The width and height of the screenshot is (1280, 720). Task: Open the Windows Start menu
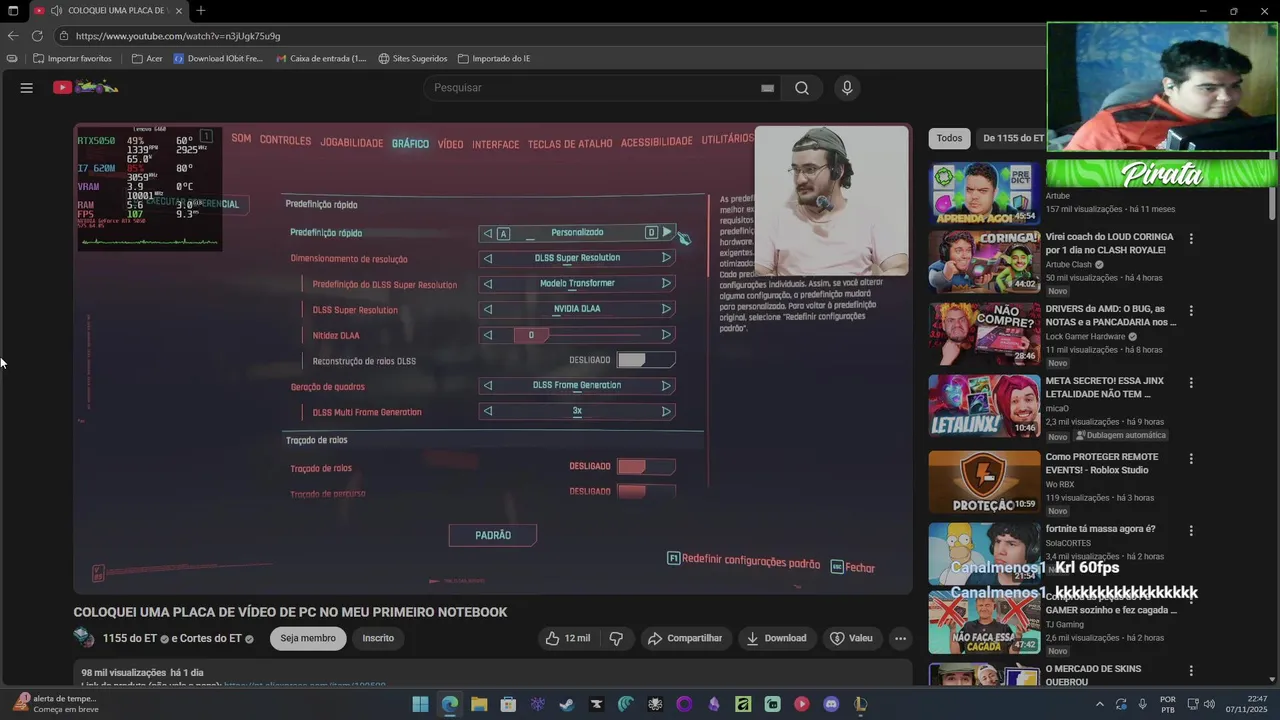[420, 704]
